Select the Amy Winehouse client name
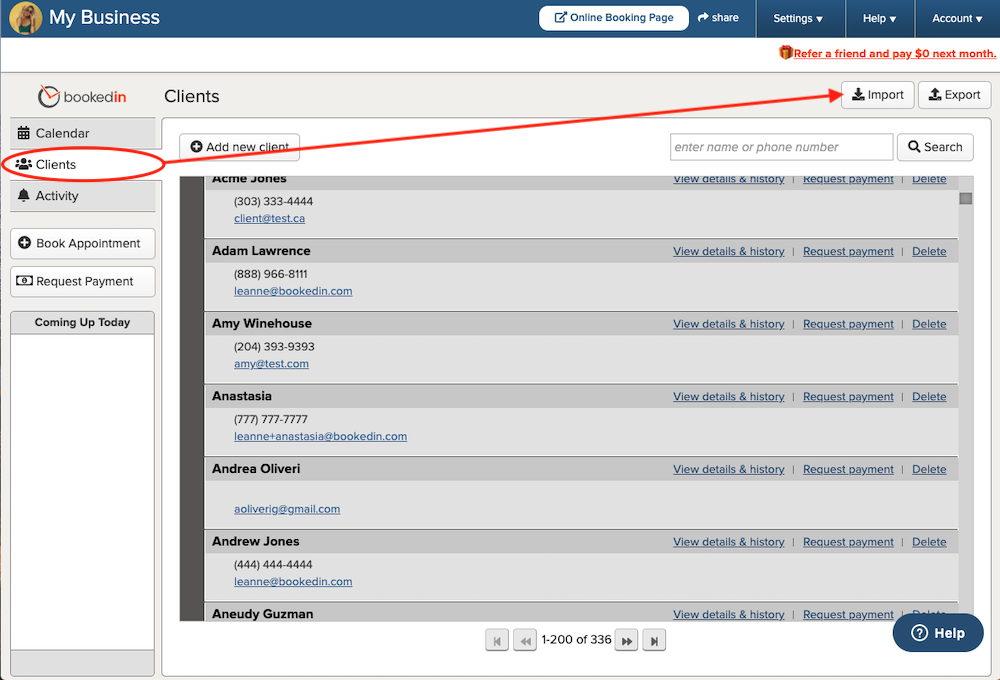The width and height of the screenshot is (1000, 680). [261, 323]
